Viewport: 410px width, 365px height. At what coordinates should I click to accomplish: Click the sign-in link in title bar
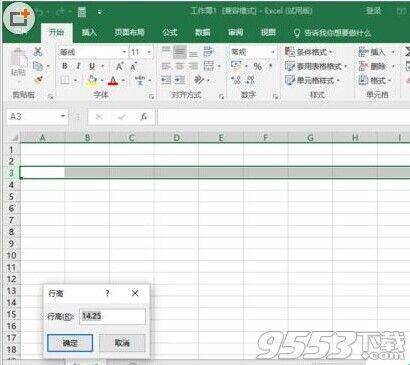(374, 11)
